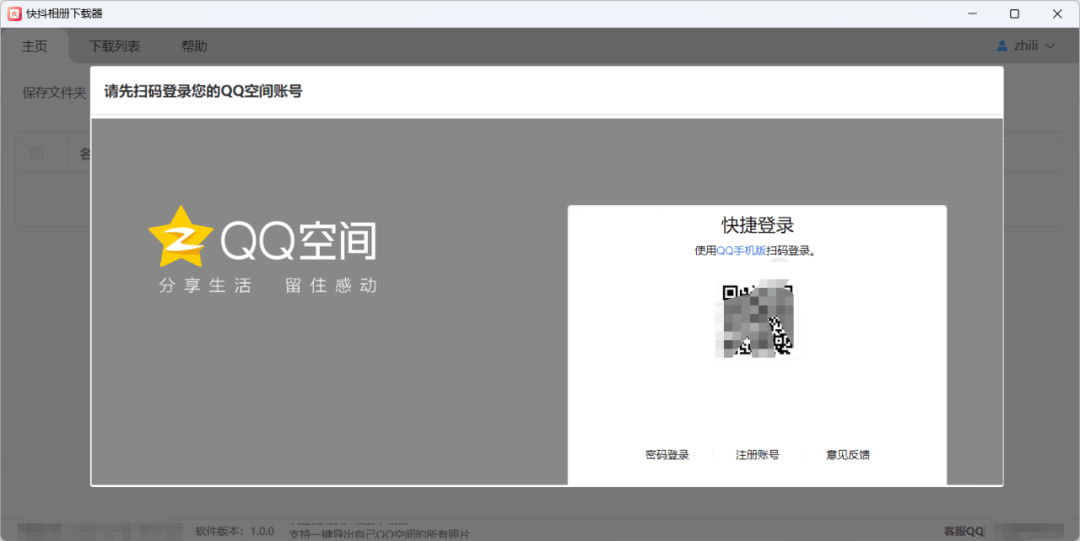Click the login QR code
Viewport: 1080px width, 541px height.
coord(756,318)
